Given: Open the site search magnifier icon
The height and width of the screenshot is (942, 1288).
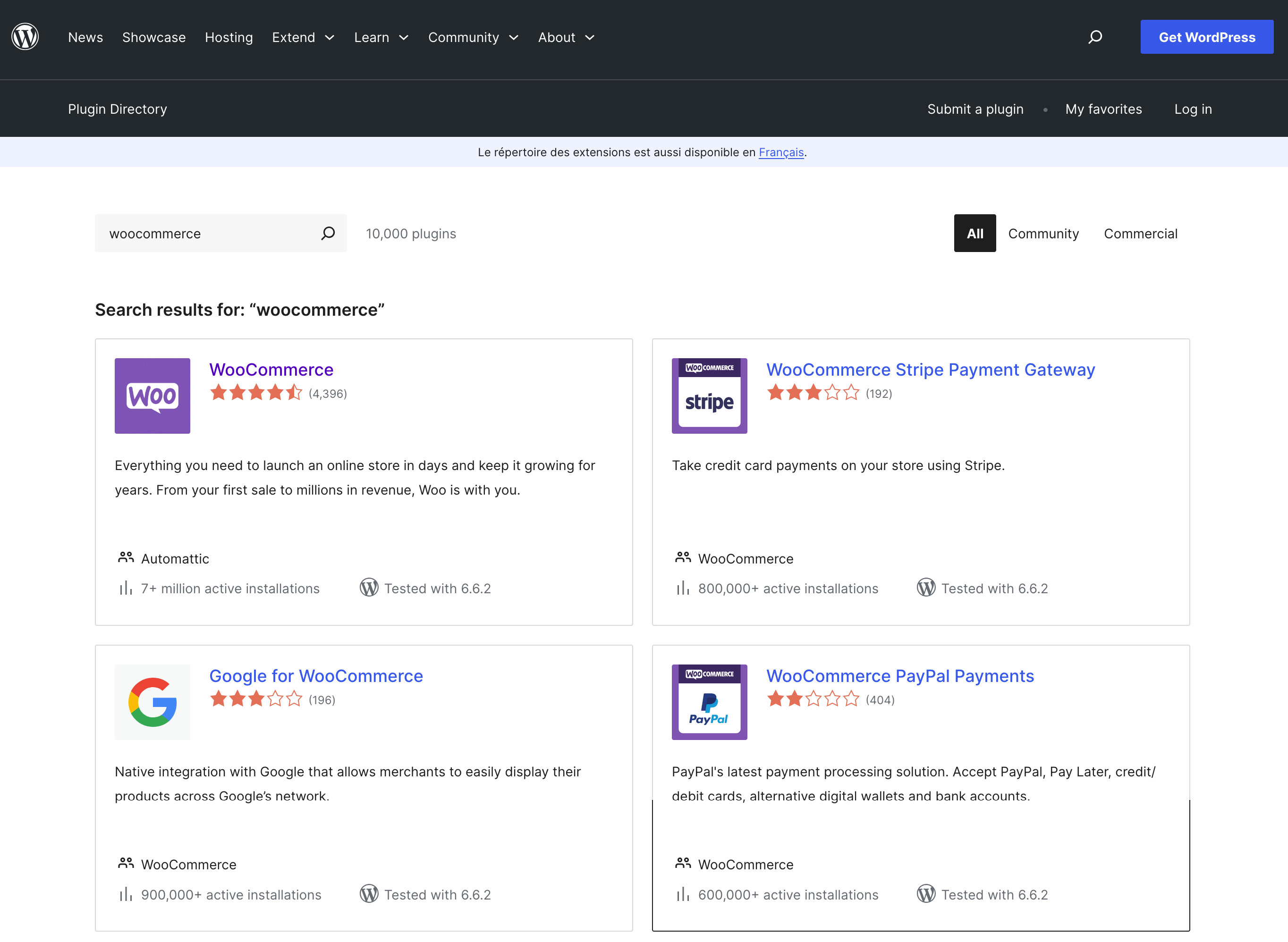Looking at the screenshot, I should pos(1094,36).
